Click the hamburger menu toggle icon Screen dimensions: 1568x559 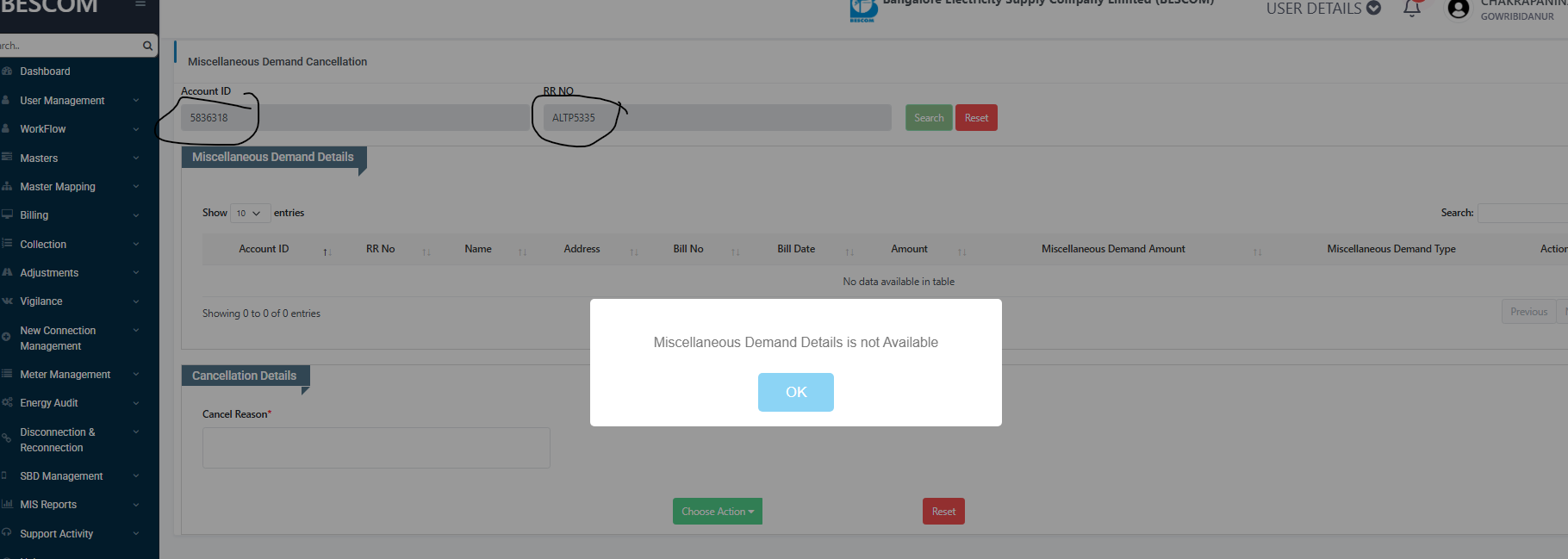pyautogui.click(x=140, y=3)
